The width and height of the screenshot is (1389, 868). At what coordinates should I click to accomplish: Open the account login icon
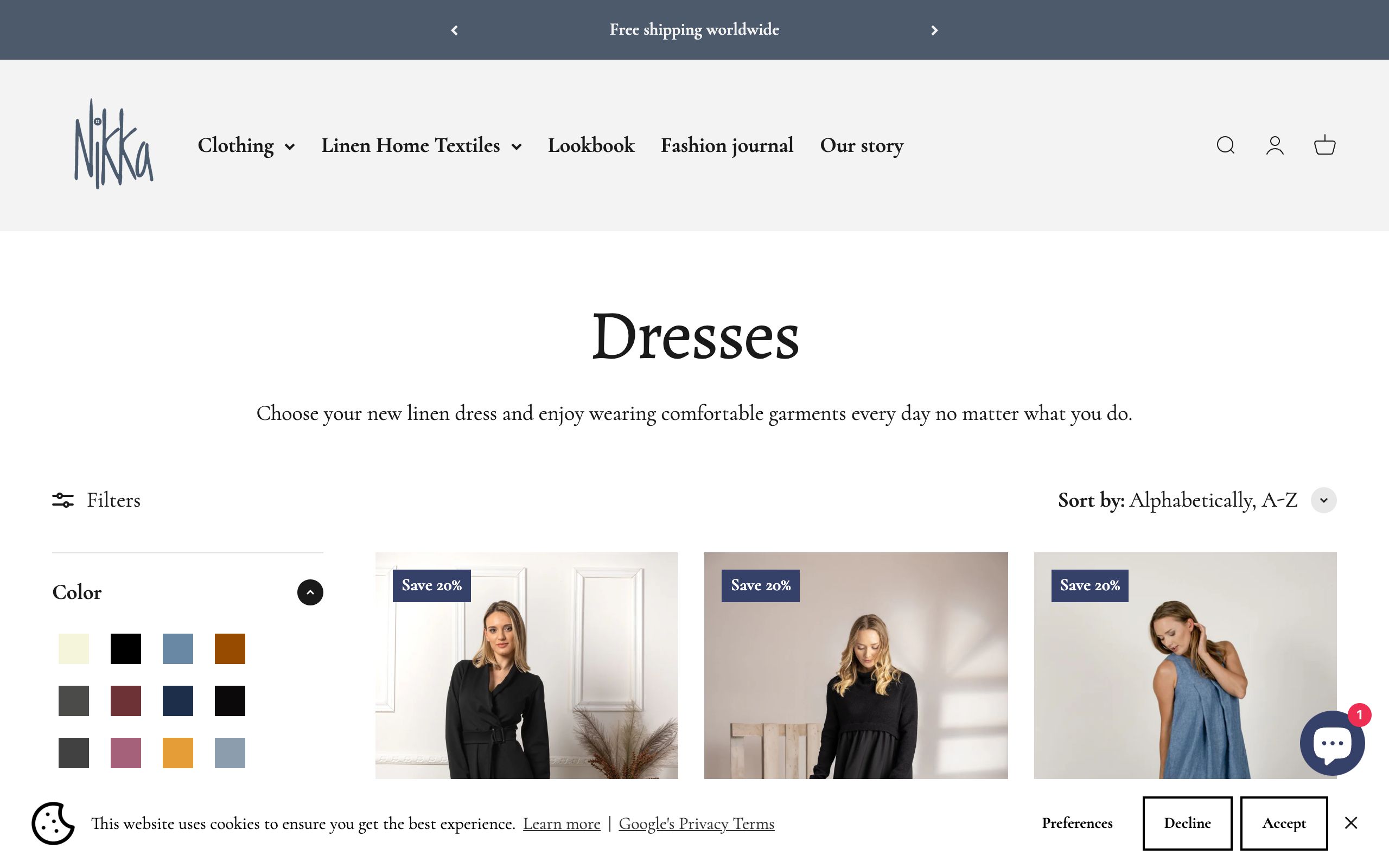click(1275, 145)
